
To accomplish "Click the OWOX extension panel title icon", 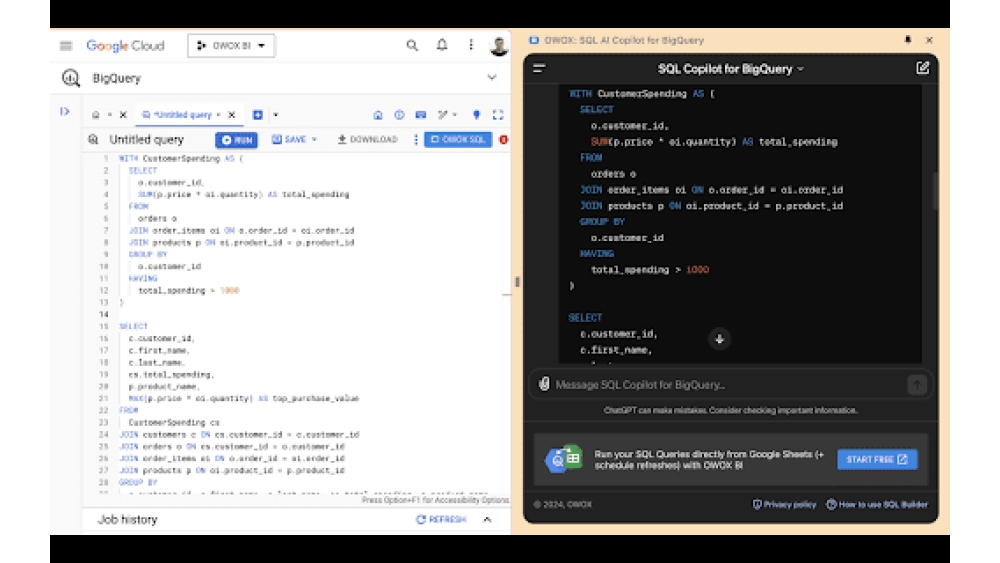I will 533,40.
